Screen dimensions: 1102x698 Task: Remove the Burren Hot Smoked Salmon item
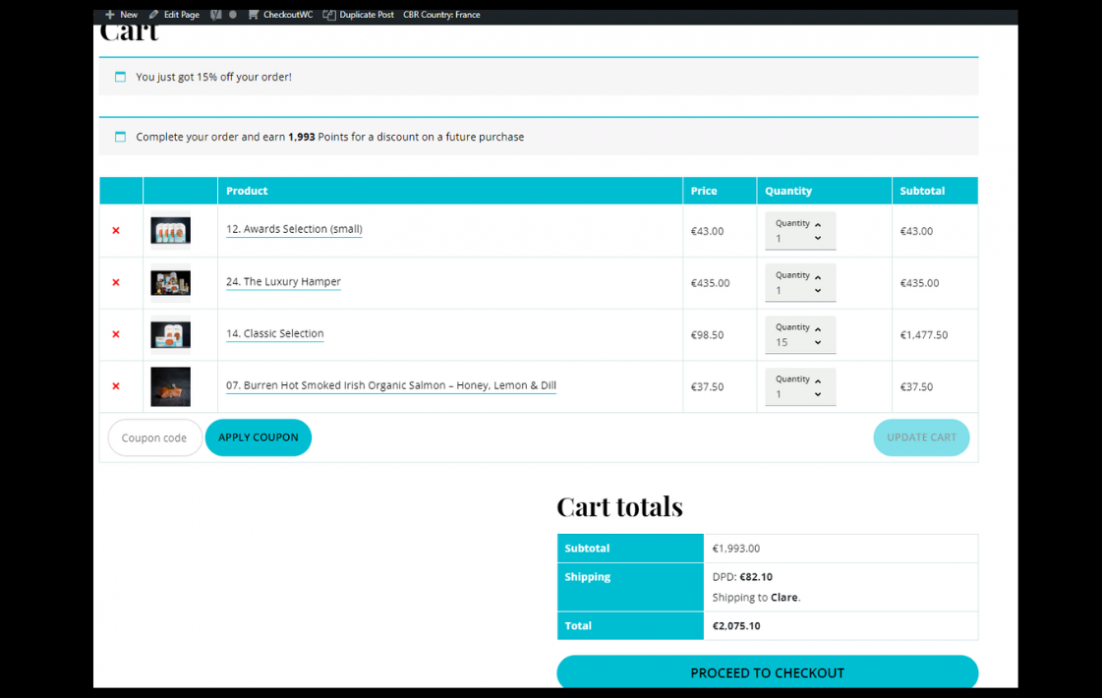tap(116, 387)
